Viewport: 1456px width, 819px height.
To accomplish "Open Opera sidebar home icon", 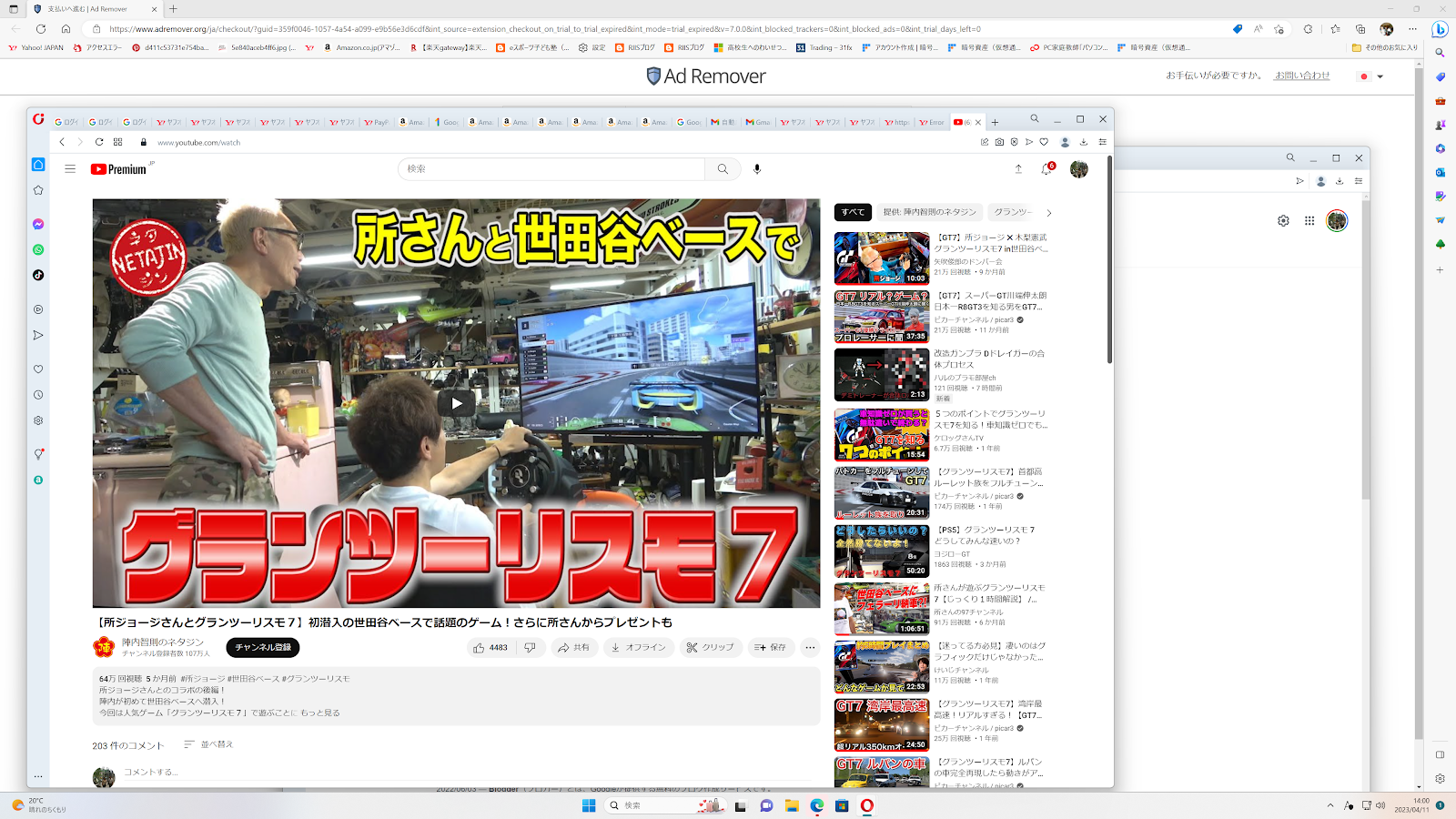I will tap(38, 165).
